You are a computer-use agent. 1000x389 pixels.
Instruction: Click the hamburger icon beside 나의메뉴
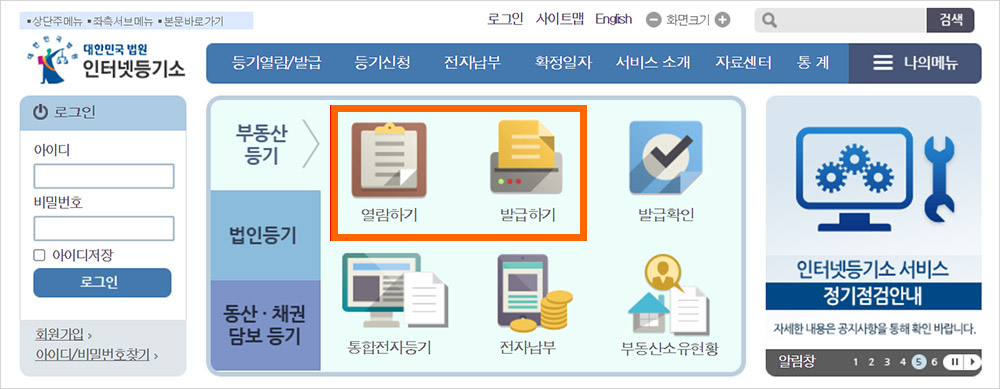pos(883,63)
